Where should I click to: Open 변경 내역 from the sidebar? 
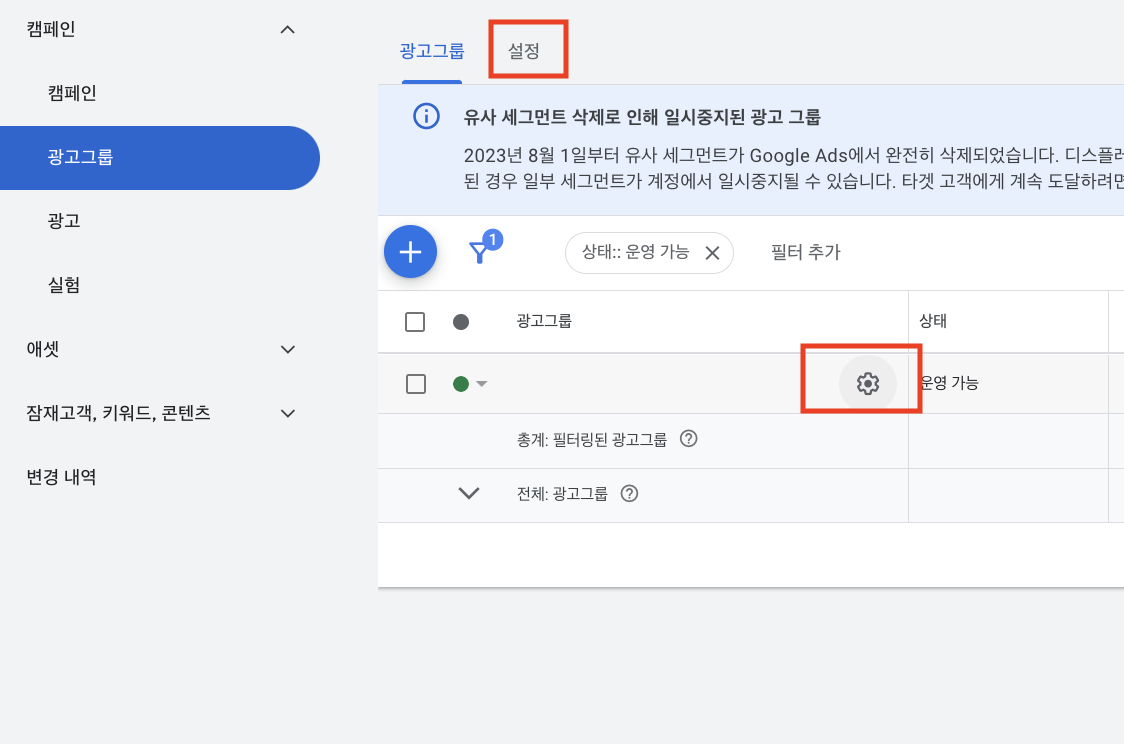click(x=62, y=477)
